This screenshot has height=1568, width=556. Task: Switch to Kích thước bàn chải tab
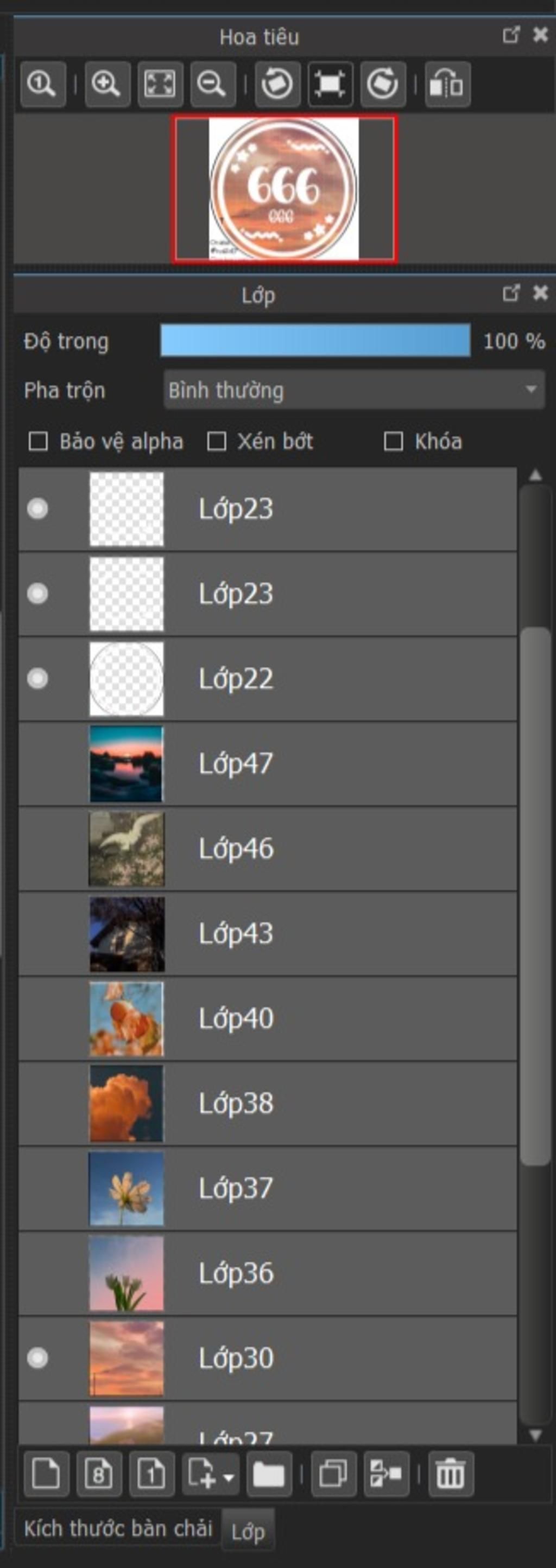(117, 1528)
